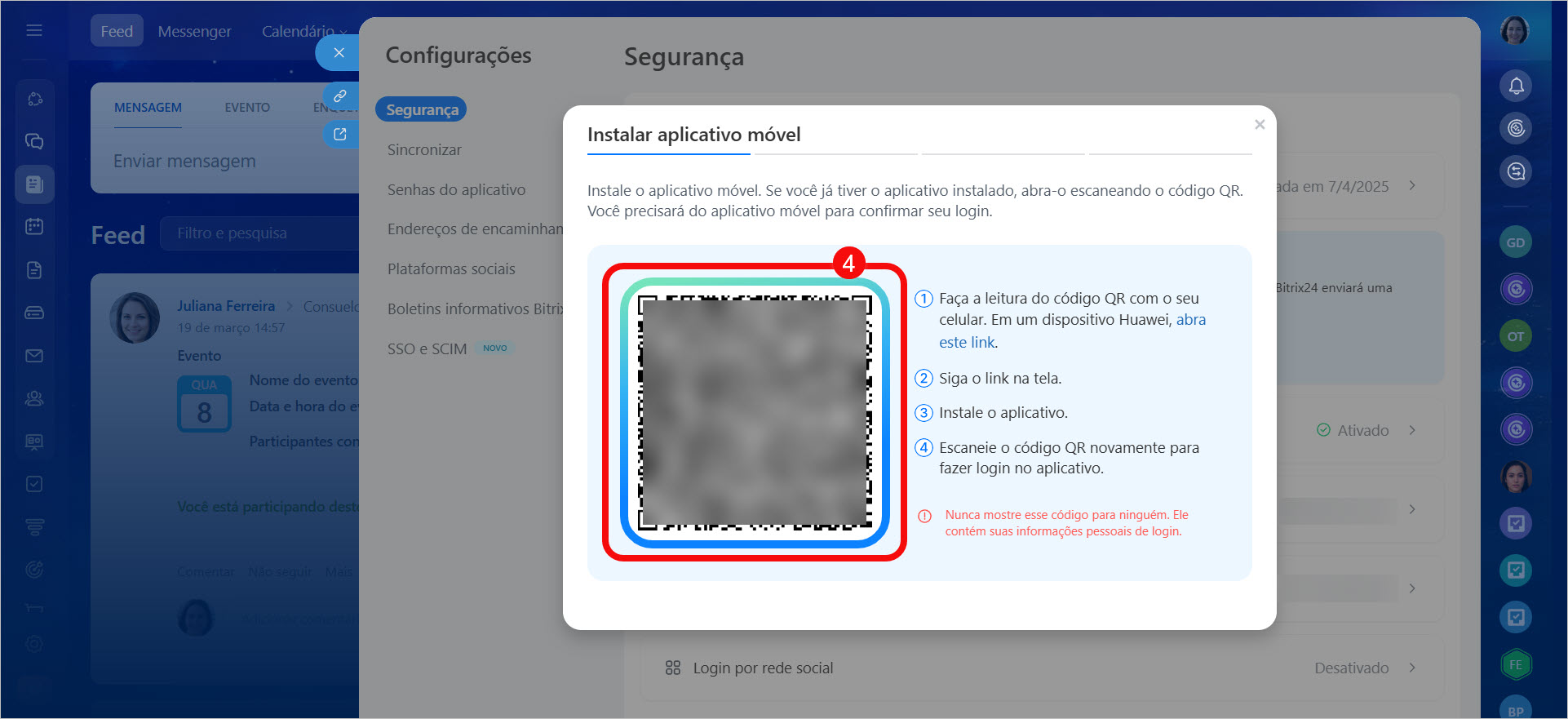Open Senhas do aplicativo settings section
The height and width of the screenshot is (719, 1568).
(456, 190)
